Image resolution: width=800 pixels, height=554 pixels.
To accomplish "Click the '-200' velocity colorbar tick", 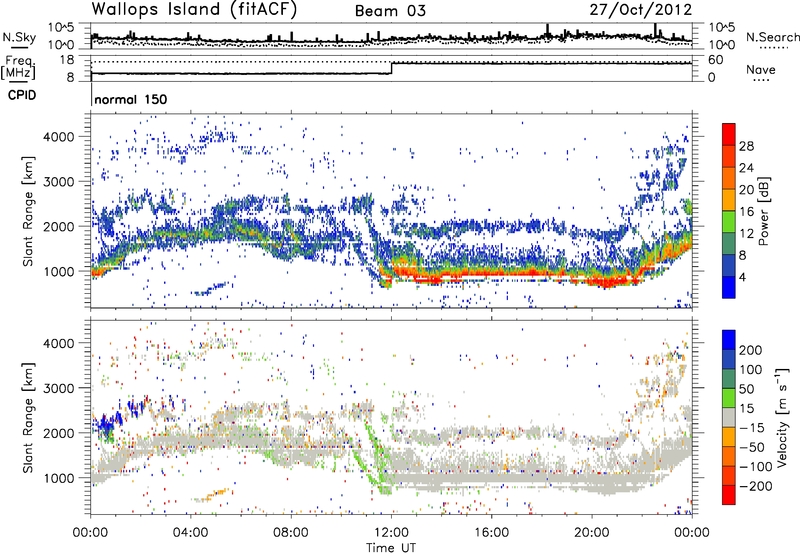I will click(756, 486).
